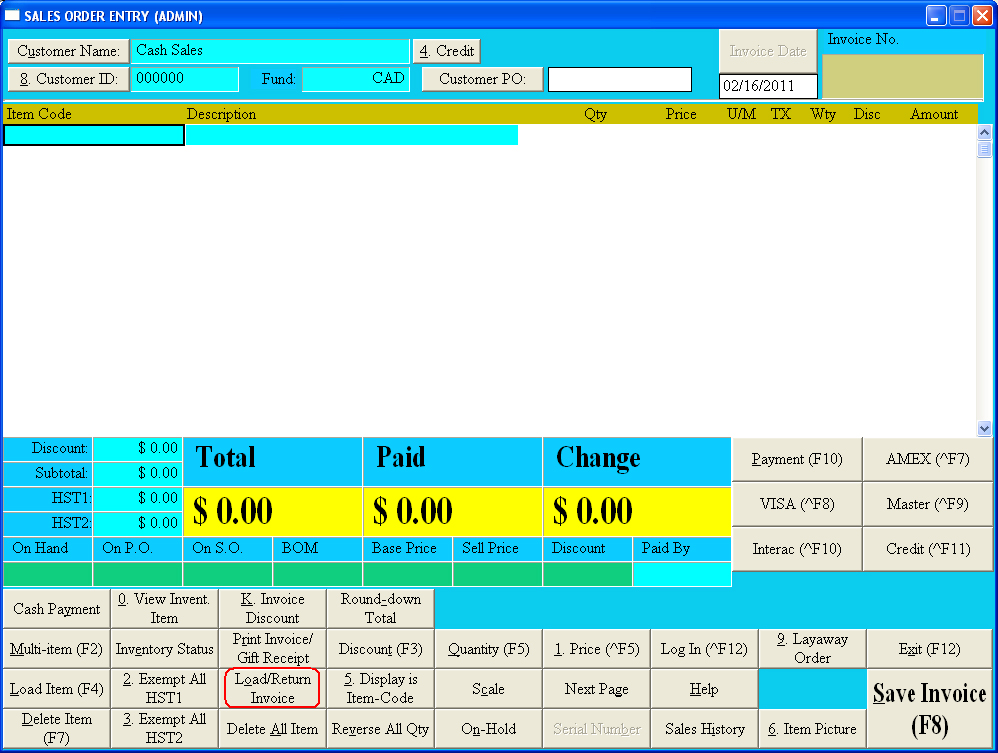
Task: Click the Interac payment button
Action: [x=797, y=549]
